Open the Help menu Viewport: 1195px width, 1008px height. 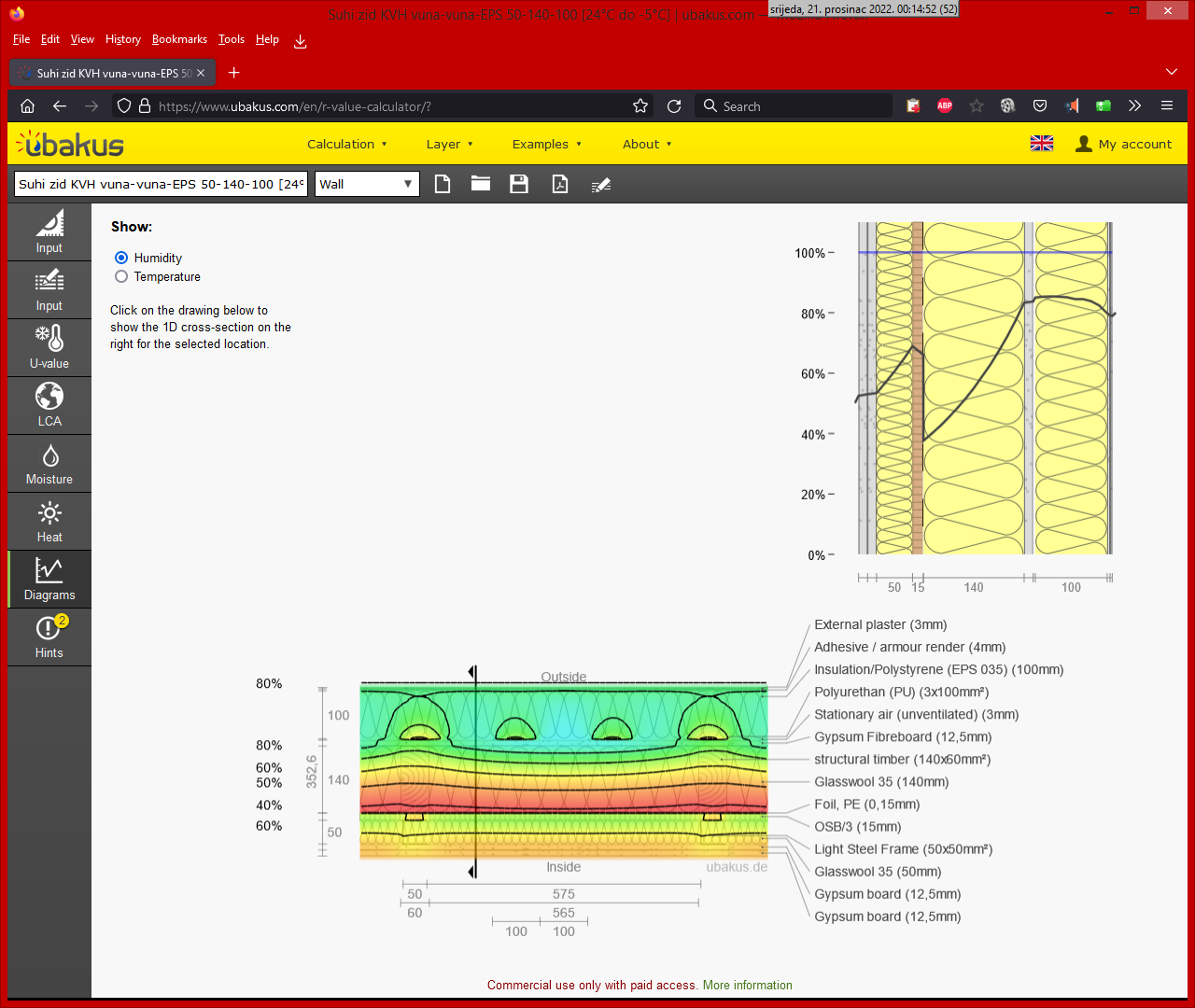click(x=267, y=39)
